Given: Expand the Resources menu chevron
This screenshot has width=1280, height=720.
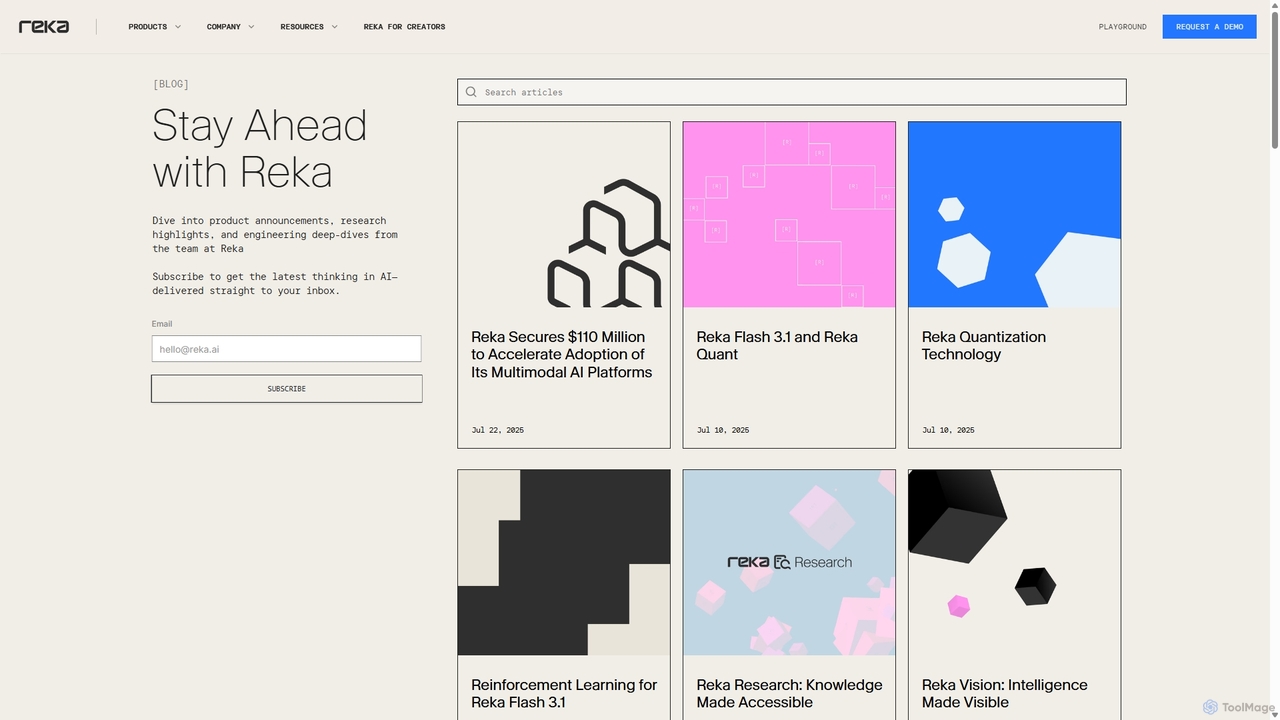Looking at the screenshot, I should click(334, 27).
